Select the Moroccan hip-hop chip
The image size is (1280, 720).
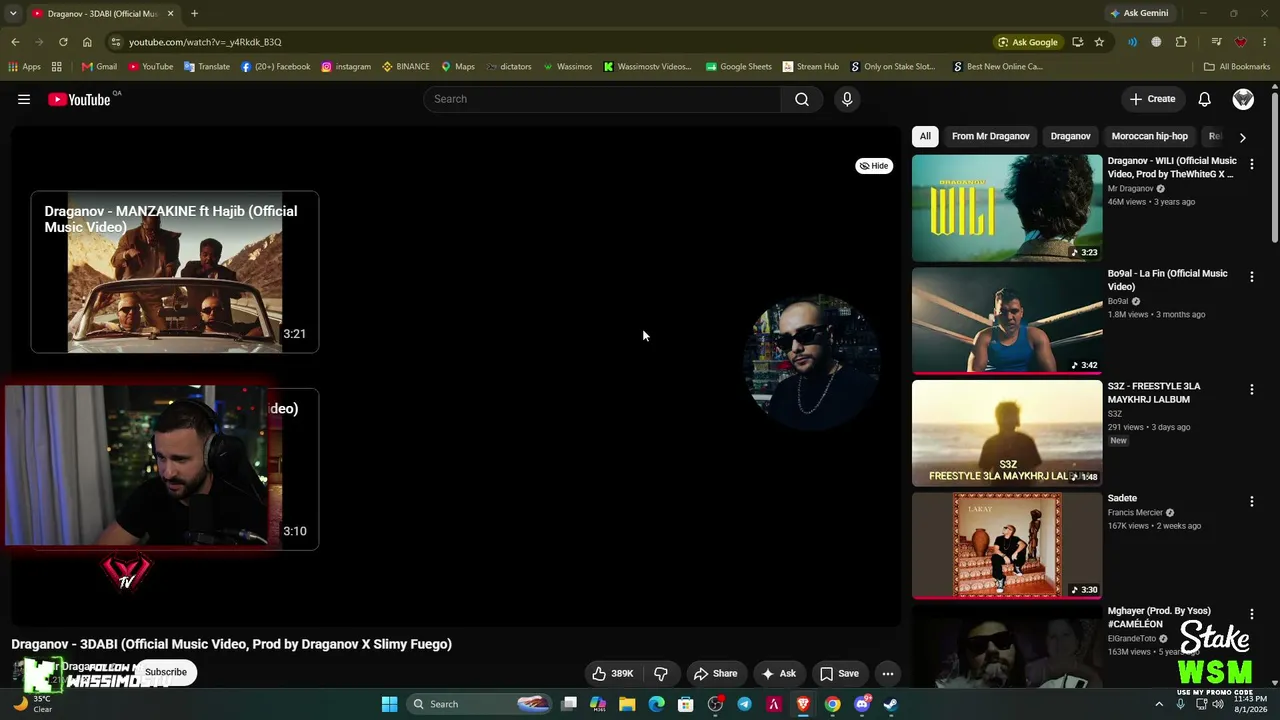coord(1150,136)
